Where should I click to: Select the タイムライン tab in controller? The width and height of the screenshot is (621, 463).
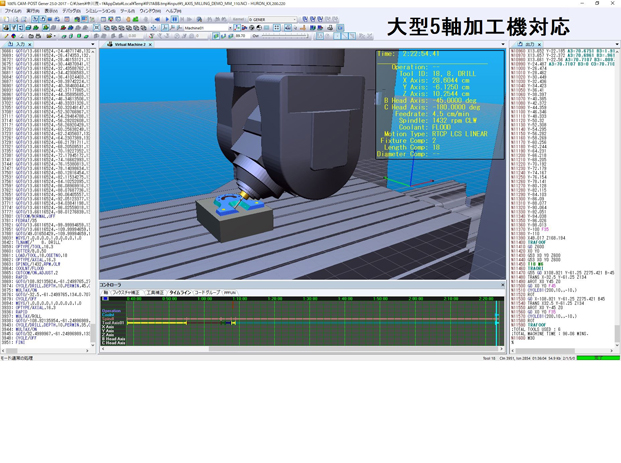tap(180, 292)
